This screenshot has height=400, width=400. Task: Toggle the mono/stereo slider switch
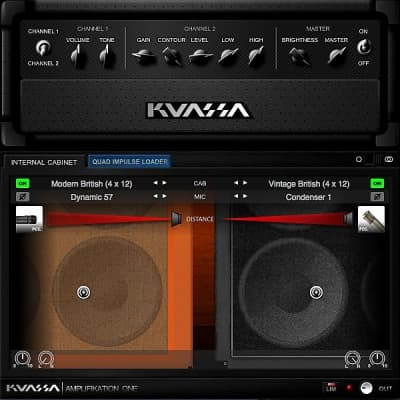(374, 159)
